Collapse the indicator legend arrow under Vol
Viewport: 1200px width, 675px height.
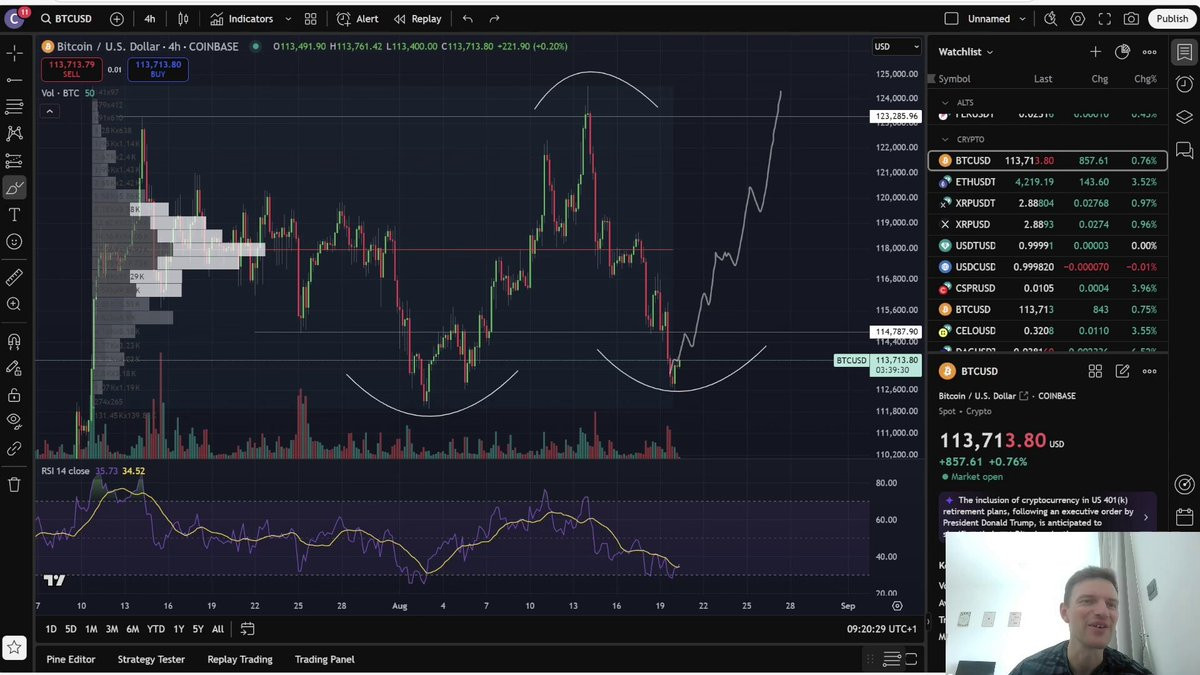(x=49, y=111)
